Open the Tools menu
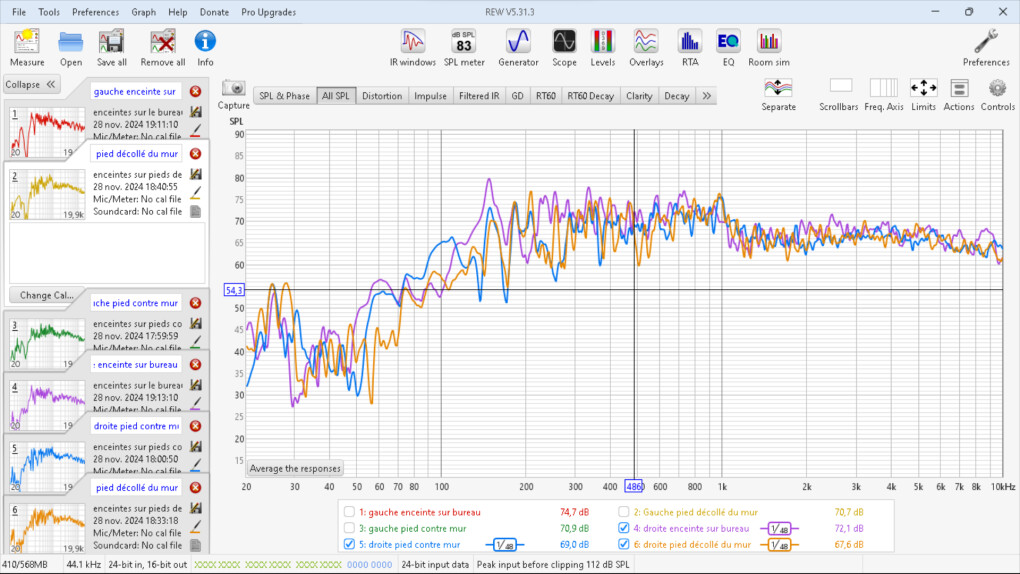 click(49, 12)
